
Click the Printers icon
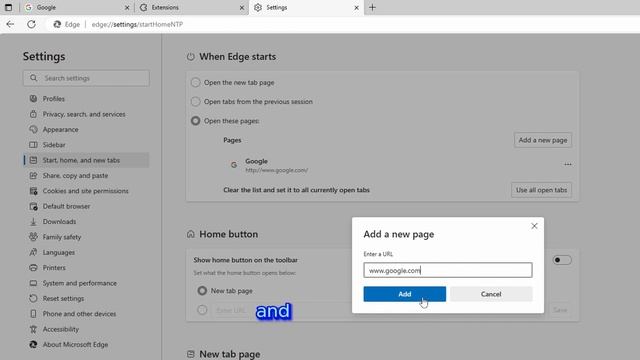tap(33, 268)
